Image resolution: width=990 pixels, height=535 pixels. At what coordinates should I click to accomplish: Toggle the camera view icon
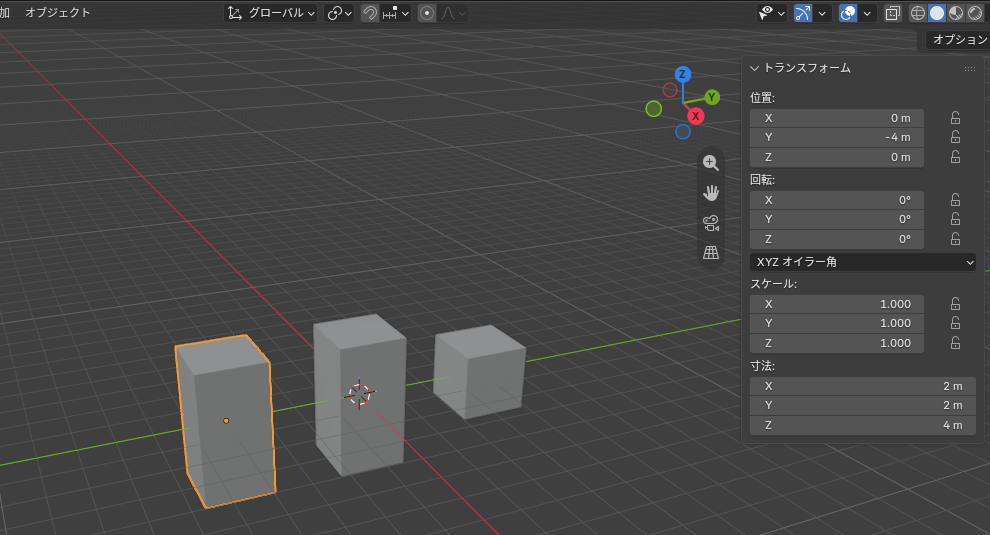pyautogui.click(x=711, y=223)
